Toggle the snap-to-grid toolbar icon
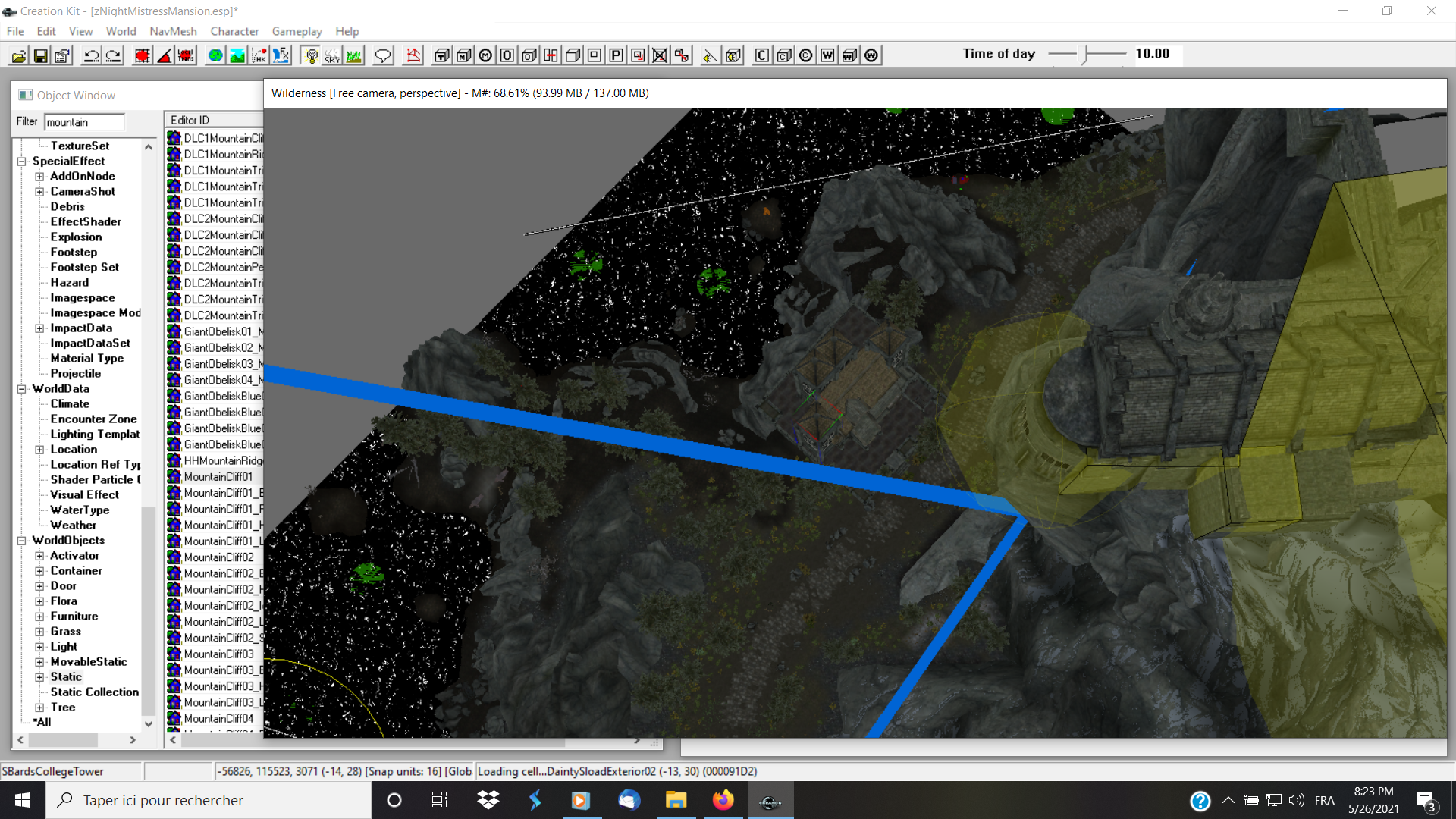The image size is (1456, 819). pyautogui.click(x=143, y=55)
